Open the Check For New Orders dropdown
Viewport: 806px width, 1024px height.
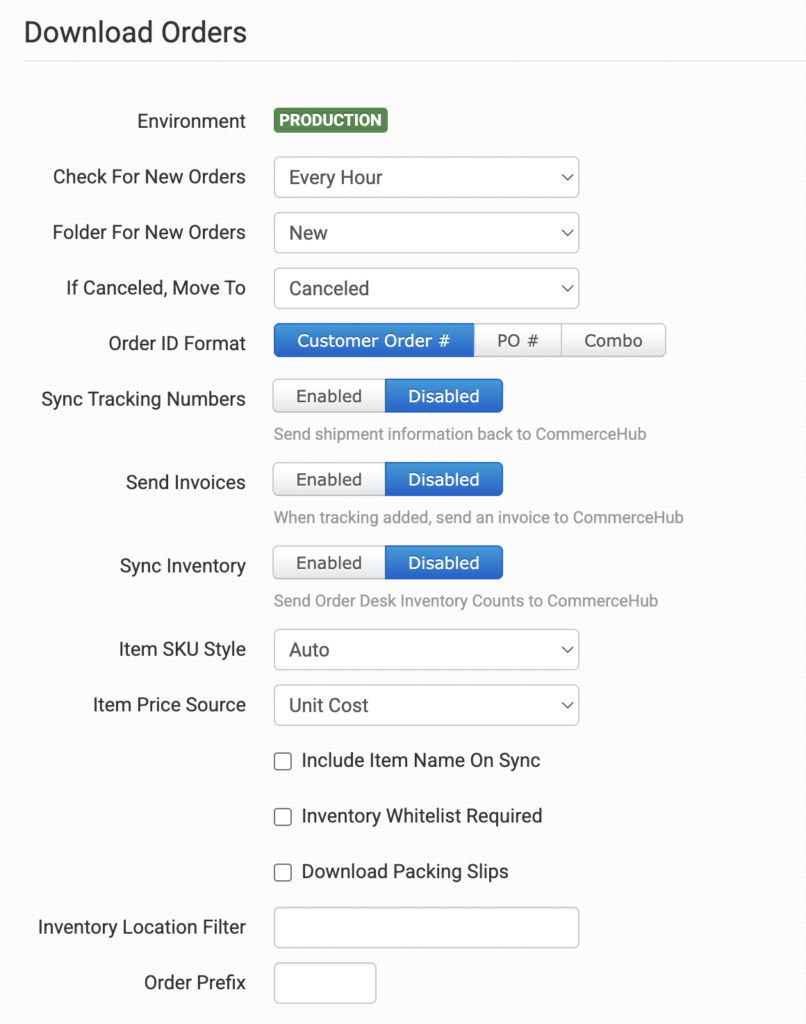click(x=426, y=178)
